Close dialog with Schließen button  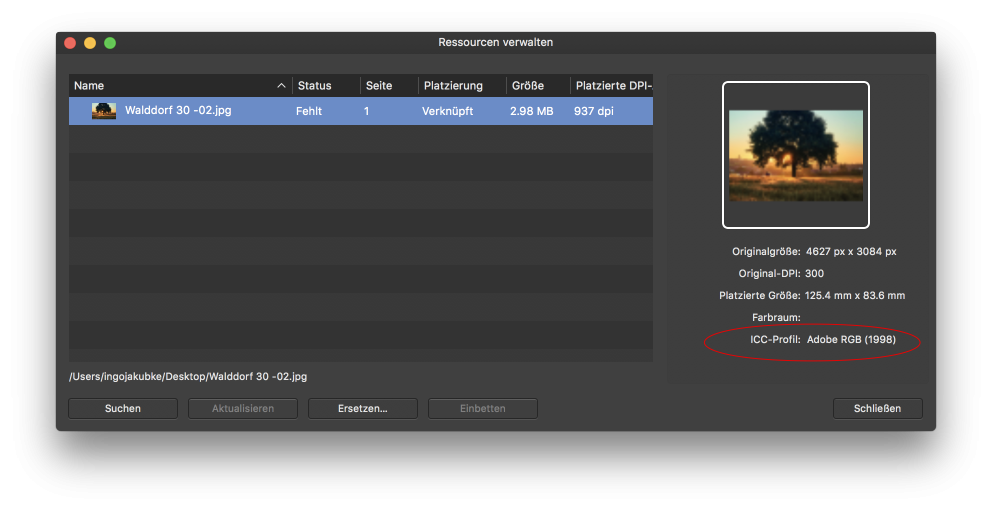[x=877, y=409]
